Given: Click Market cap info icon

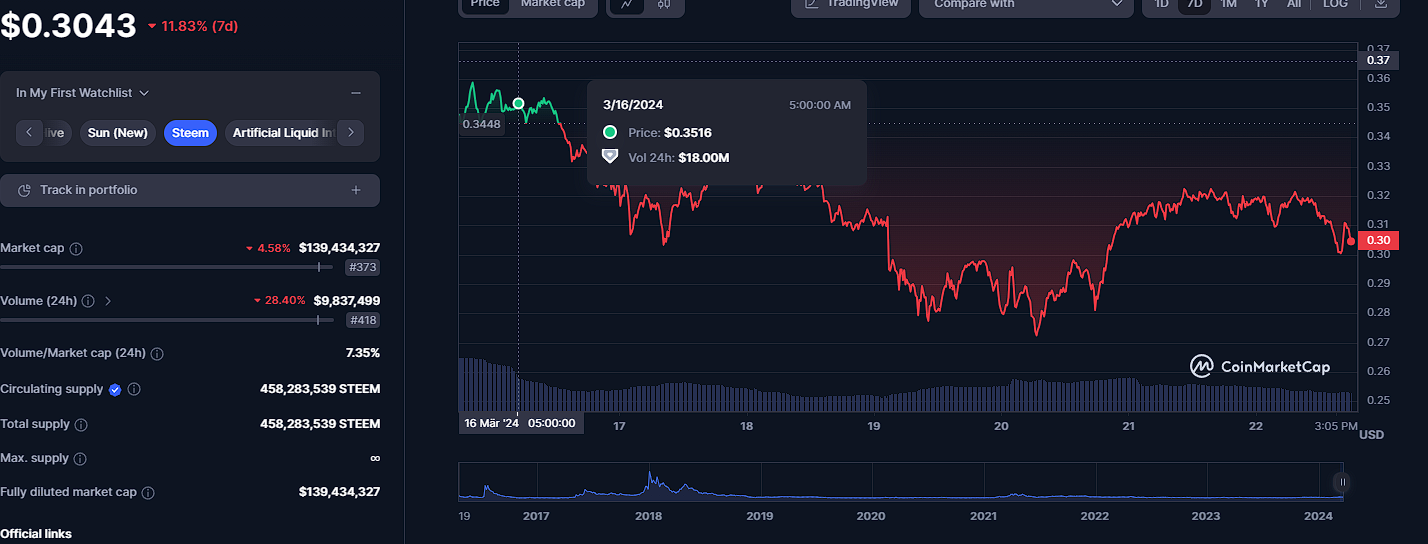Looking at the screenshot, I should pyautogui.click(x=76, y=248).
